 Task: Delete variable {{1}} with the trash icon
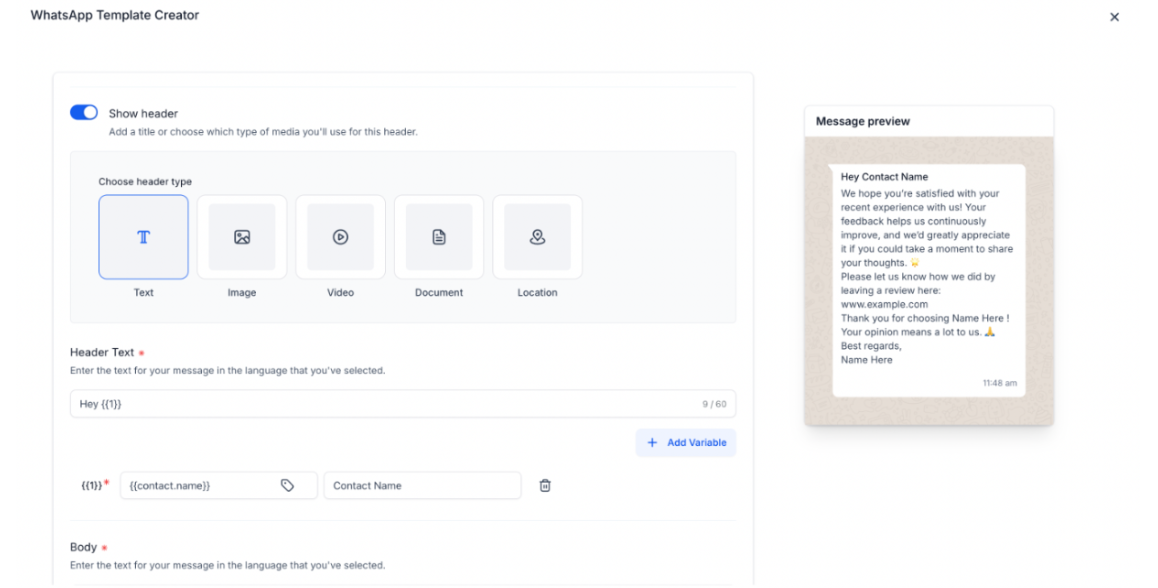pos(545,486)
